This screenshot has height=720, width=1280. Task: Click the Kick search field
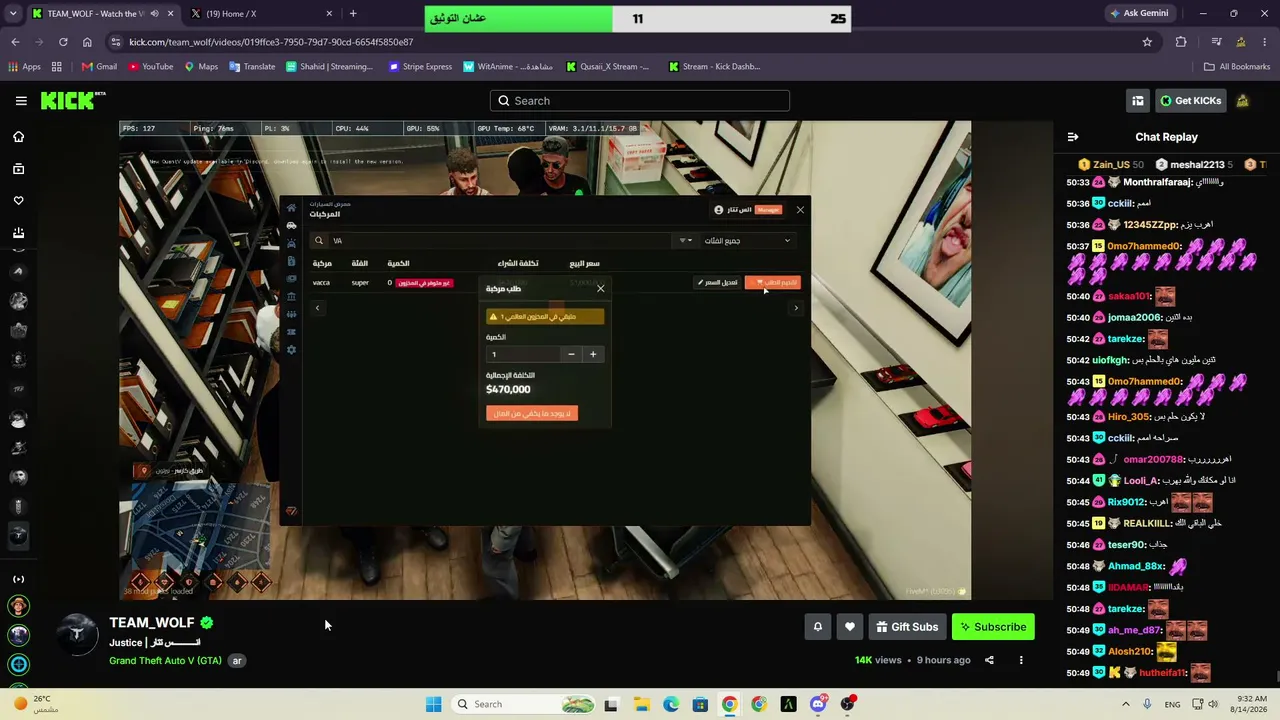[x=640, y=101]
